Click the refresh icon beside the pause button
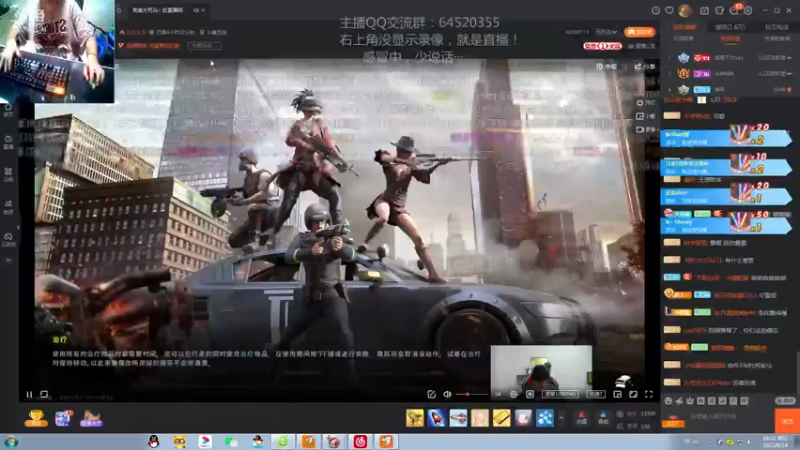The image size is (800, 450). pos(44,394)
